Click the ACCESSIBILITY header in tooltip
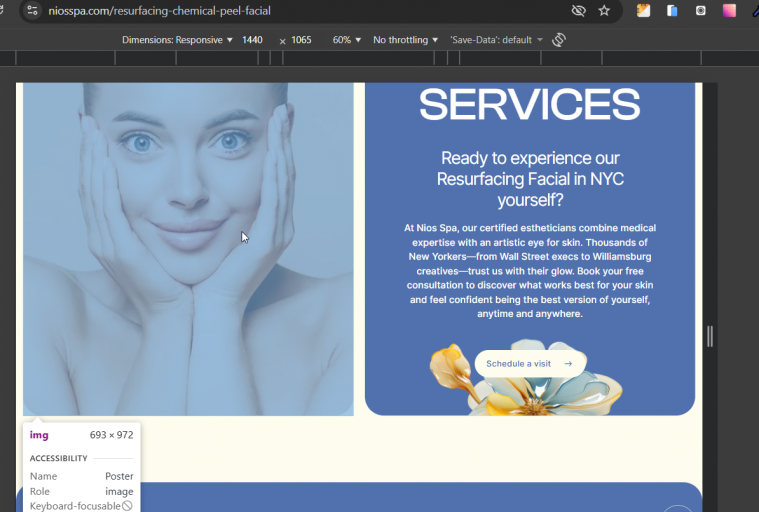Image resolution: width=759 pixels, height=512 pixels. click(x=59, y=458)
